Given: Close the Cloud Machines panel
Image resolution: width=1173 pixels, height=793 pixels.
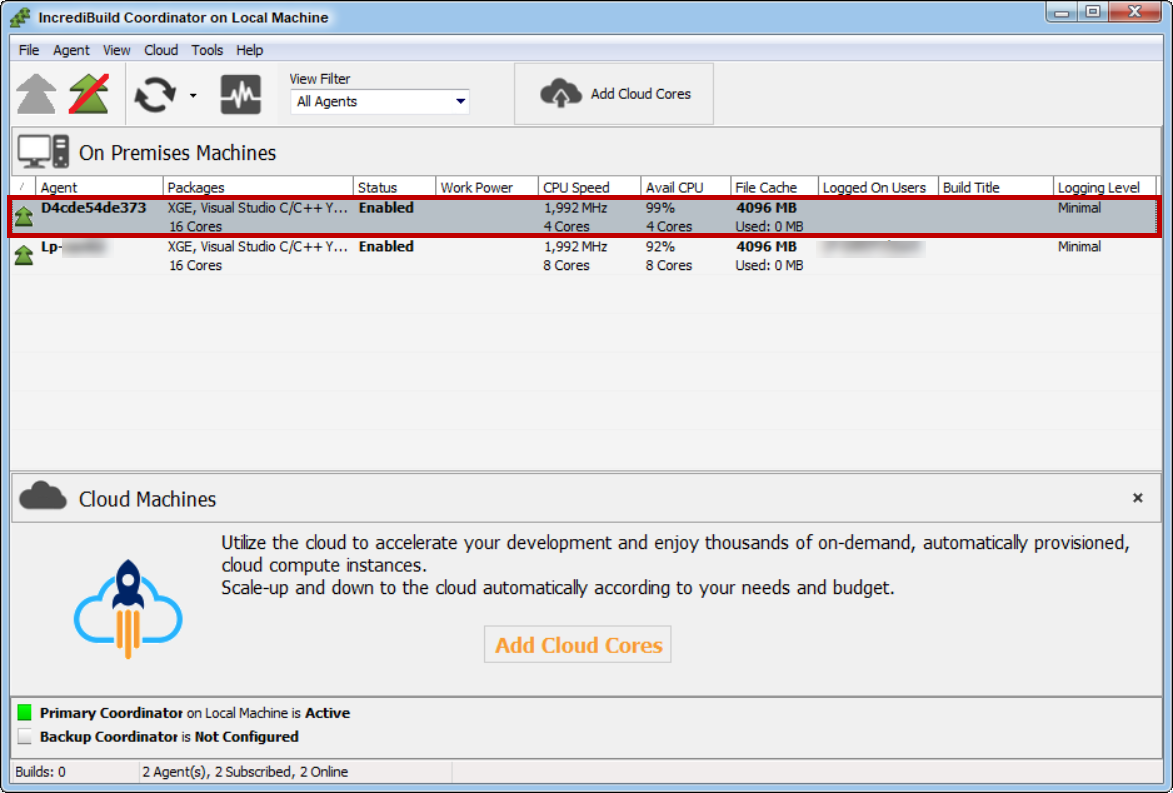Looking at the screenshot, I should click(x=1137, y=498).
